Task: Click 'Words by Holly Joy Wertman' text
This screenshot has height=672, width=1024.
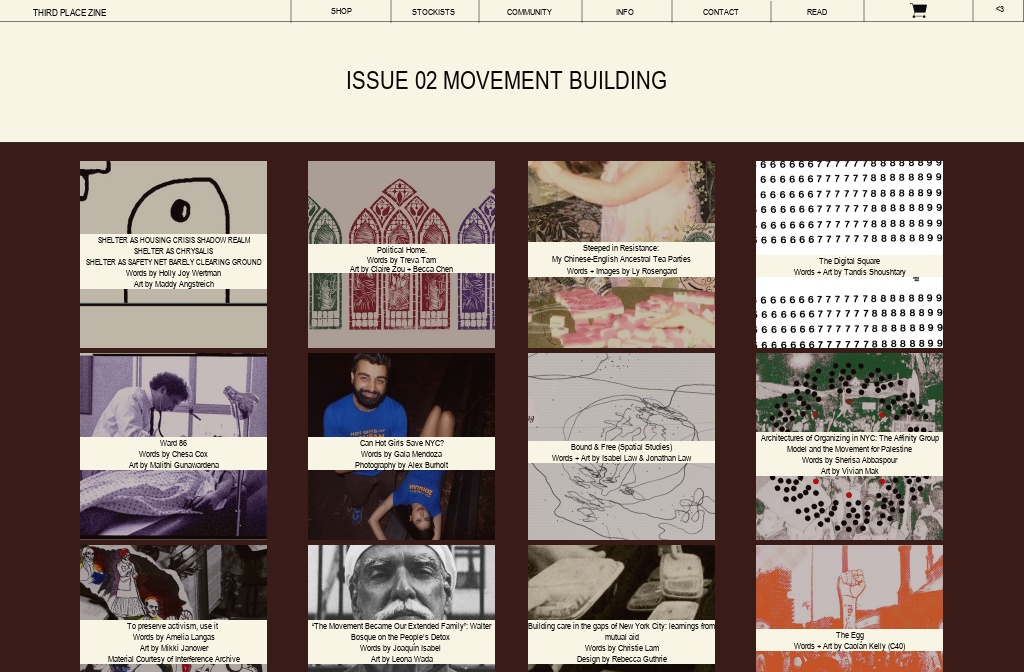Action: 173,273
